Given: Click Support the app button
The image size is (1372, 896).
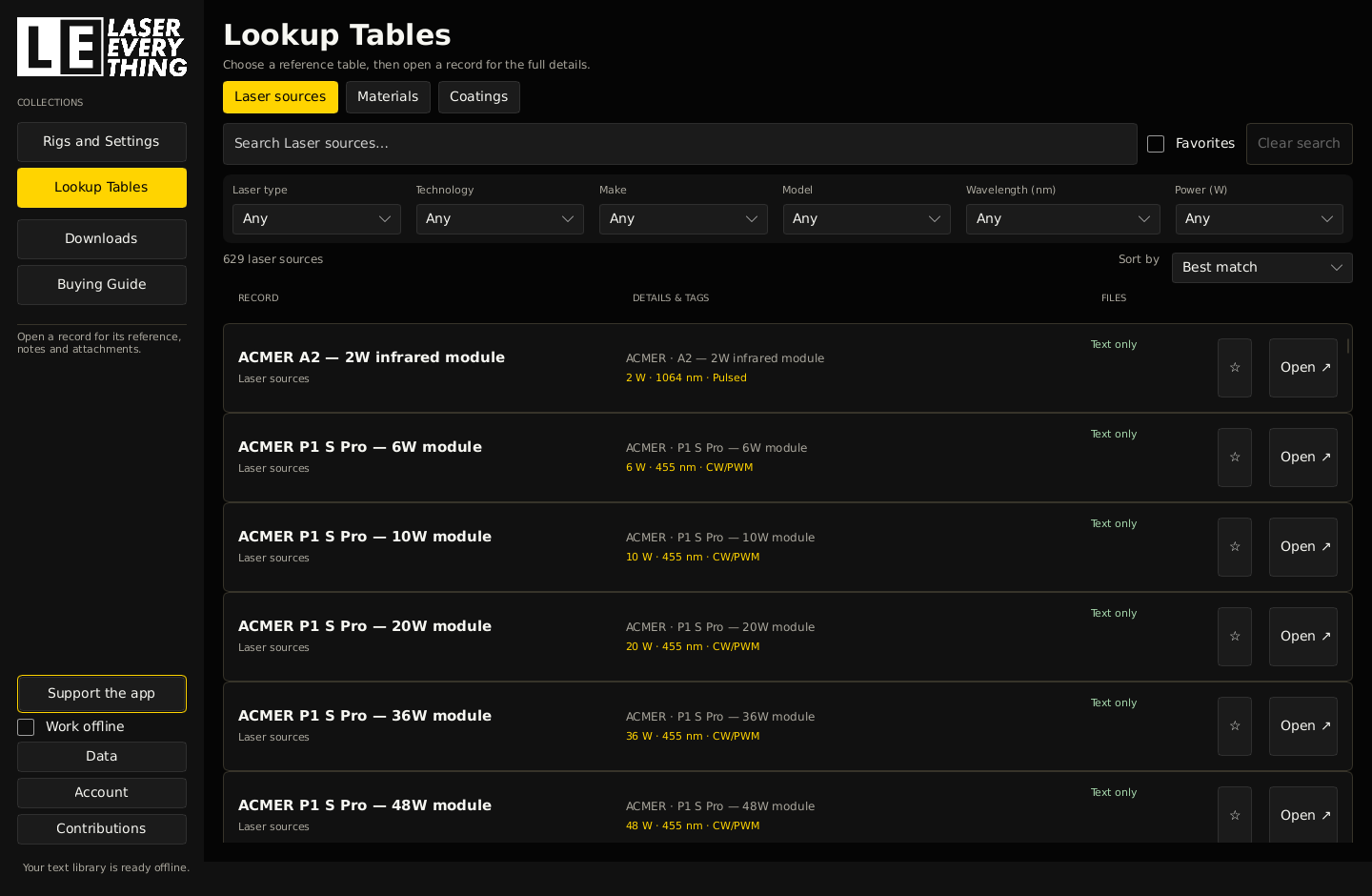Looking at the screenshot, I should pyautogui.click(x=102, y=694).
